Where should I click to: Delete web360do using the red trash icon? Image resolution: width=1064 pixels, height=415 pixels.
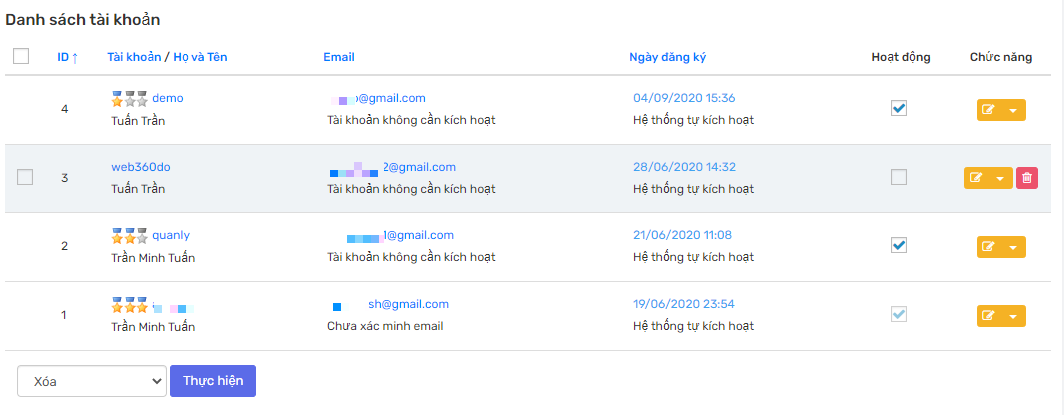pyautogui.click(x=1027, y=178)
